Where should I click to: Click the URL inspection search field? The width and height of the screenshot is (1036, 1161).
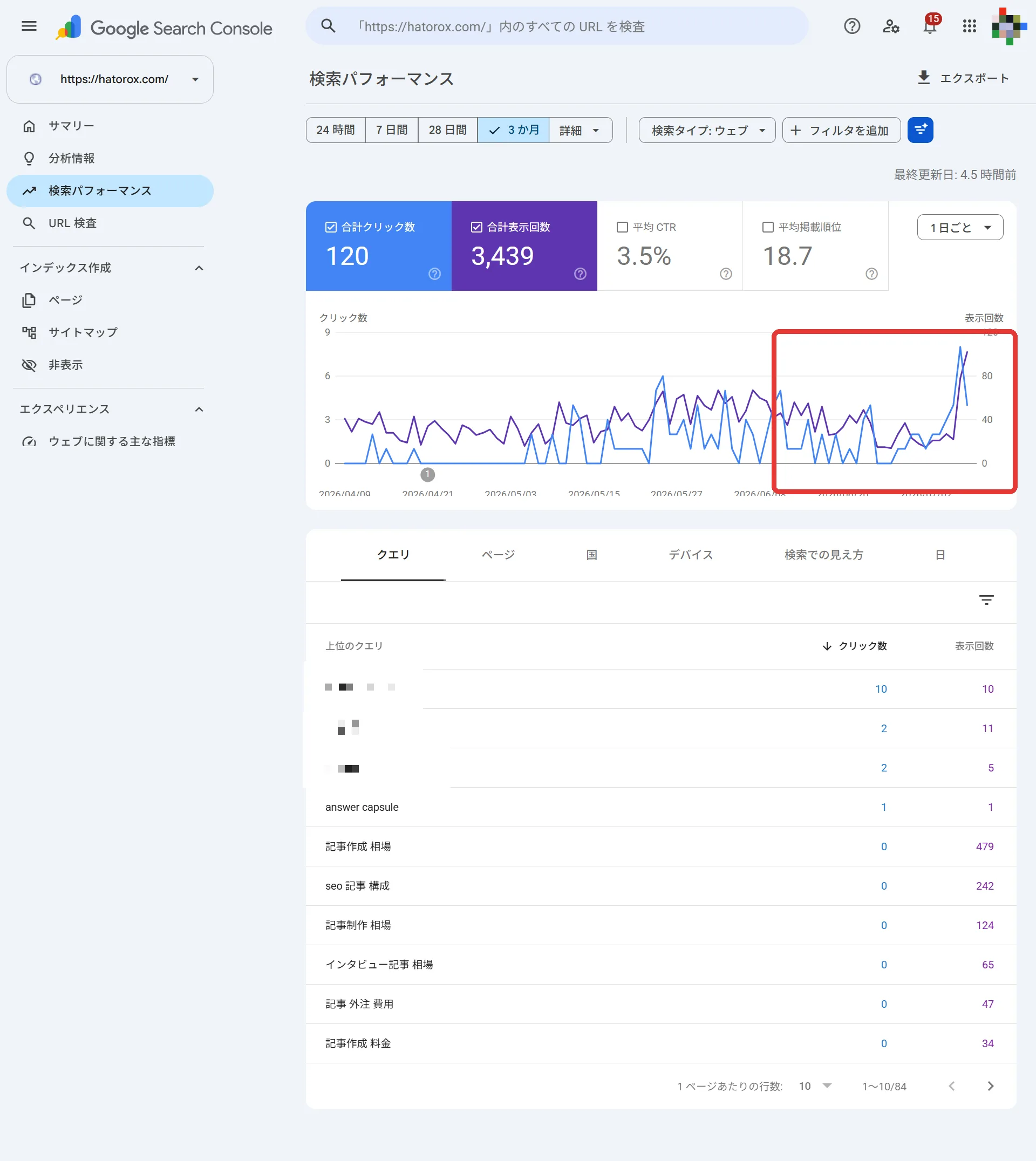[557, 26]
